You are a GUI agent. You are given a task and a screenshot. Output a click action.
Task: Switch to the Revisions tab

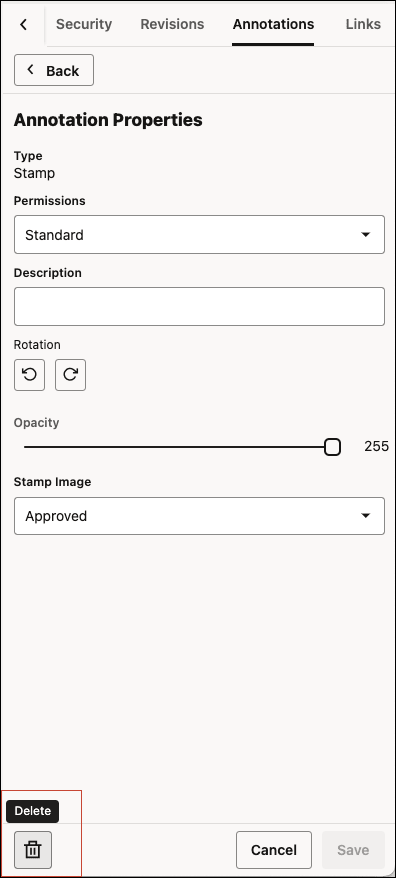click(172, 24)
